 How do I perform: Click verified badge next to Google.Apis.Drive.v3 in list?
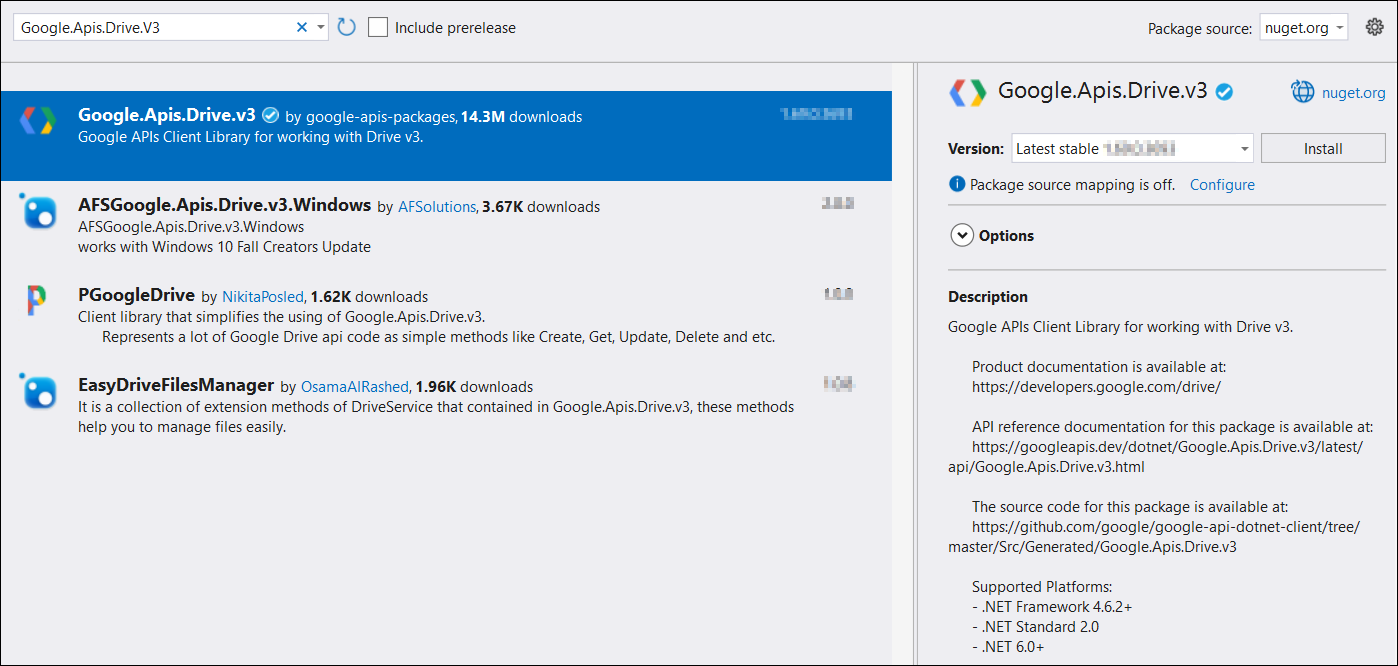tap(270, 116)
